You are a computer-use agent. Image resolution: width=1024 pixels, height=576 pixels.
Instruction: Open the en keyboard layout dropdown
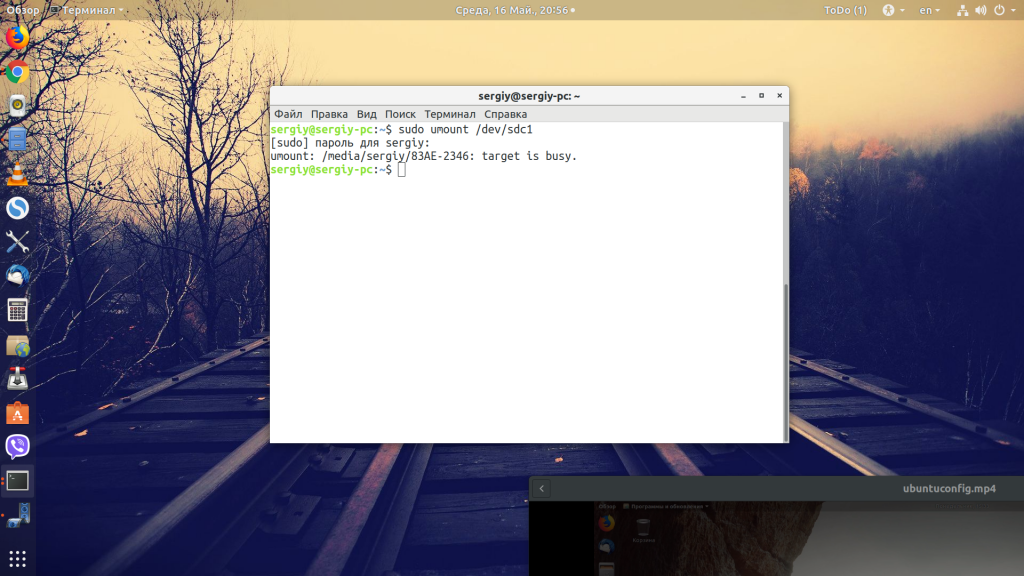[x=929, y=10]
